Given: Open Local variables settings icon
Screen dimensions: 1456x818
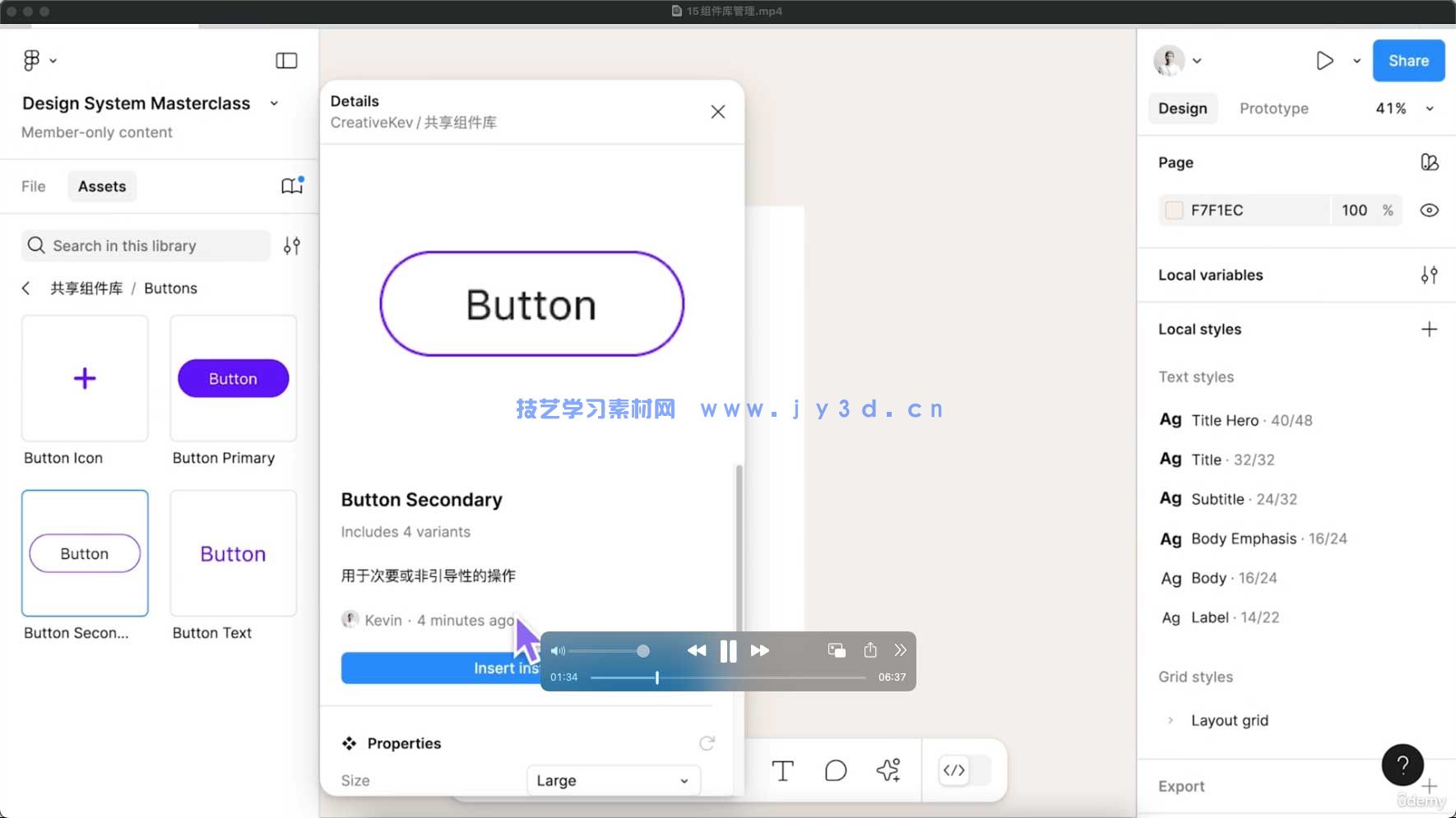Looking at the screenshot, I should coord(1430,275).
